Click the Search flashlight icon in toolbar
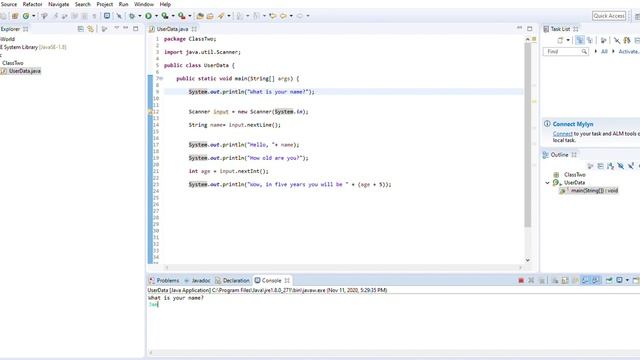This screenshot has height=360, width=640. pyautogui.click(x=221, y=16)
